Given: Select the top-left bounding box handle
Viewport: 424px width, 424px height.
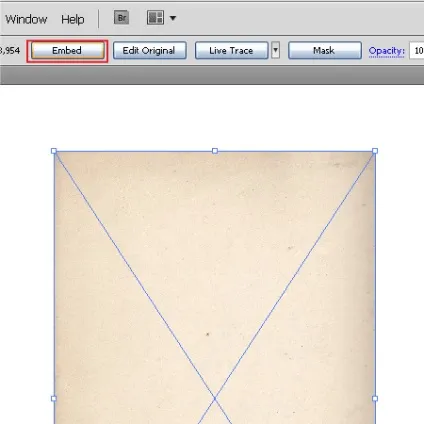Looking at the screenshot, I should click(x=54, y=151).
